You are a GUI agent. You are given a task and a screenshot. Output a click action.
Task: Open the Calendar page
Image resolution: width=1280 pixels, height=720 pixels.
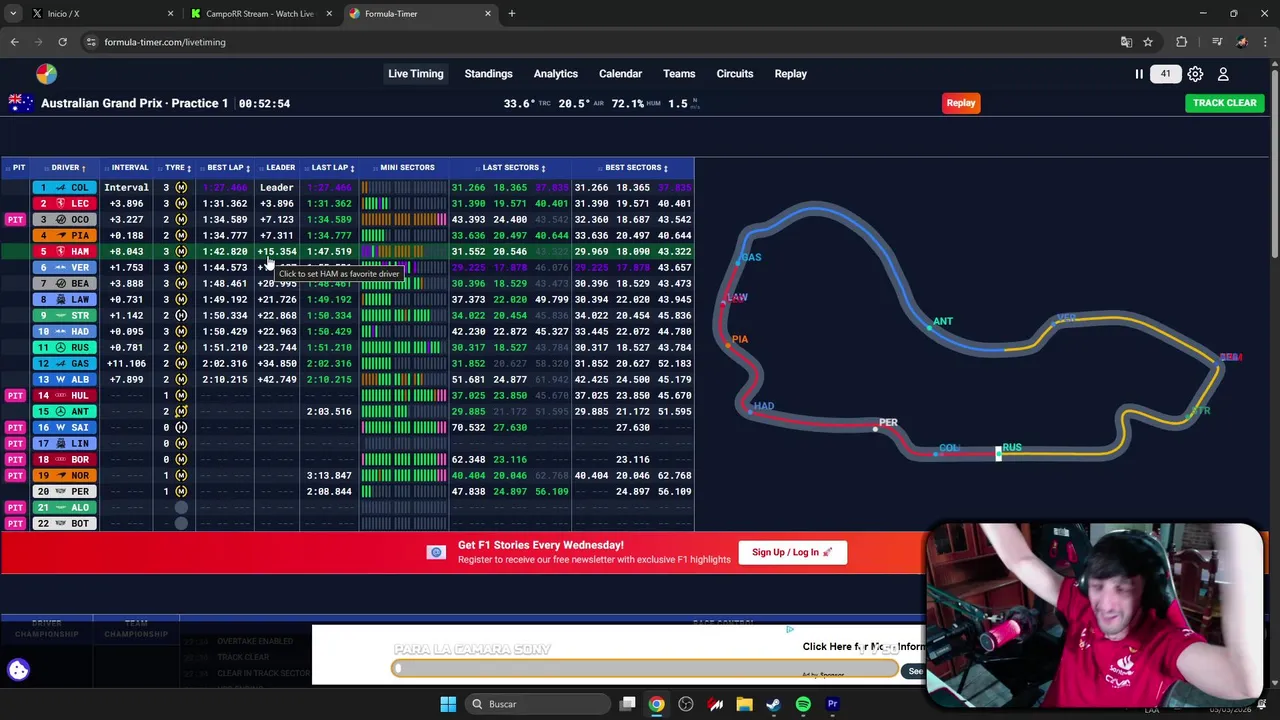pyautogui.click(x=620, y=74)
